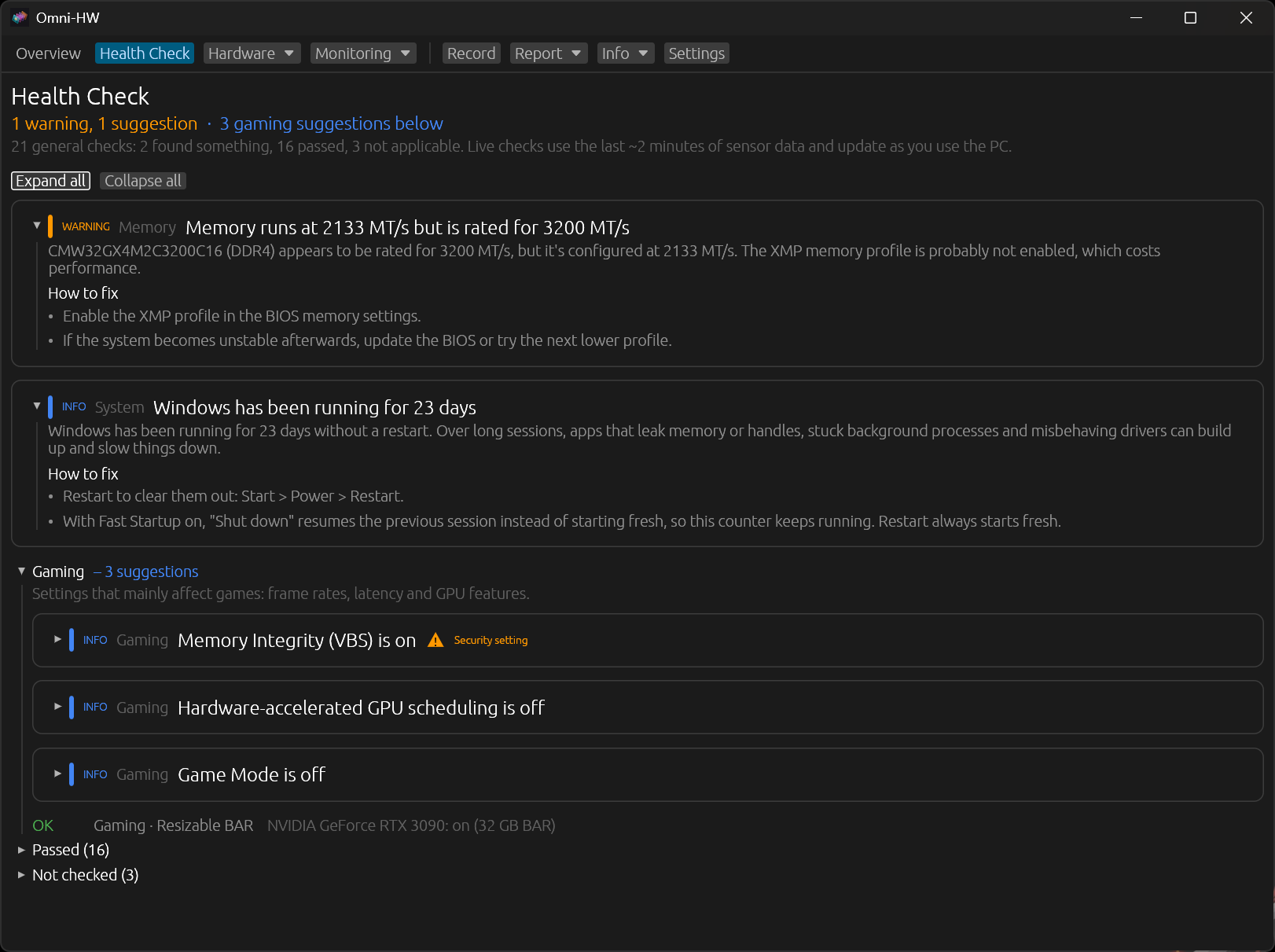Open the Report dropdown menu
The image size is (1275, 952).
[x=549, y=53]
